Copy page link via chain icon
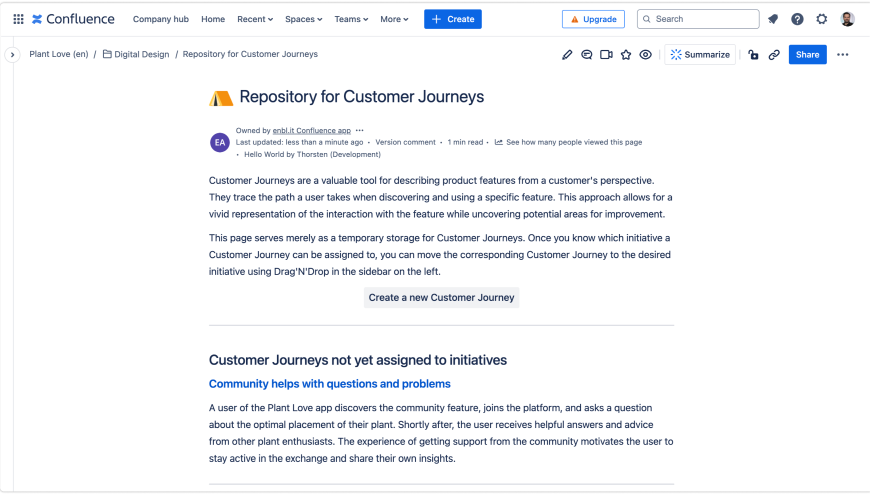870x494 pixels. tap(774, 55)
